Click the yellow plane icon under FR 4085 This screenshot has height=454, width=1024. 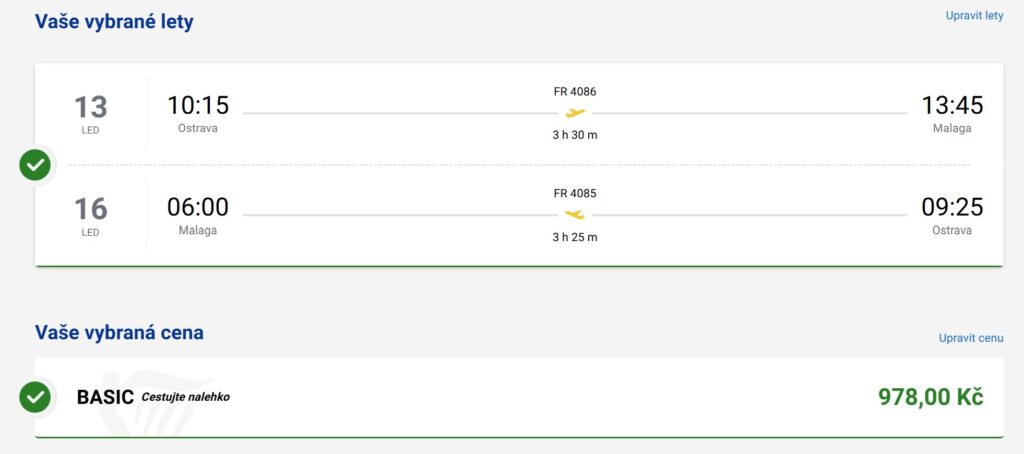[x=575, y=214]
